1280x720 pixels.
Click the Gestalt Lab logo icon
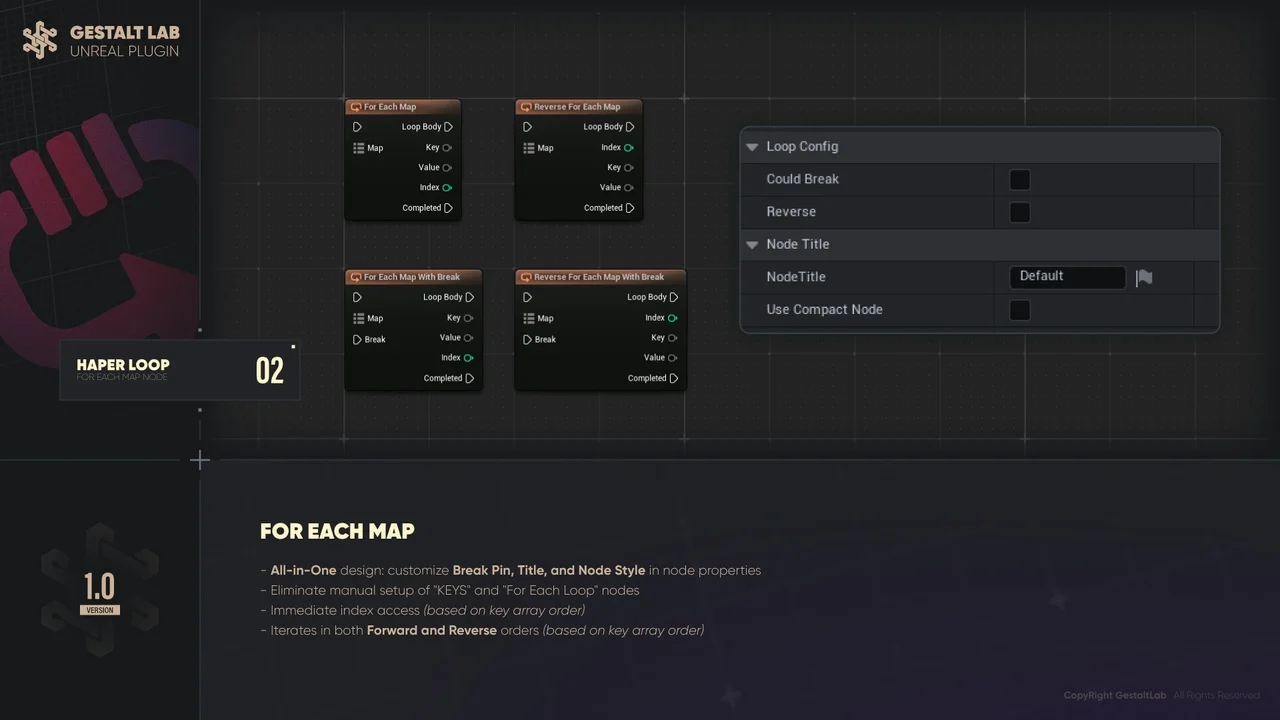[x=40, y=40]
